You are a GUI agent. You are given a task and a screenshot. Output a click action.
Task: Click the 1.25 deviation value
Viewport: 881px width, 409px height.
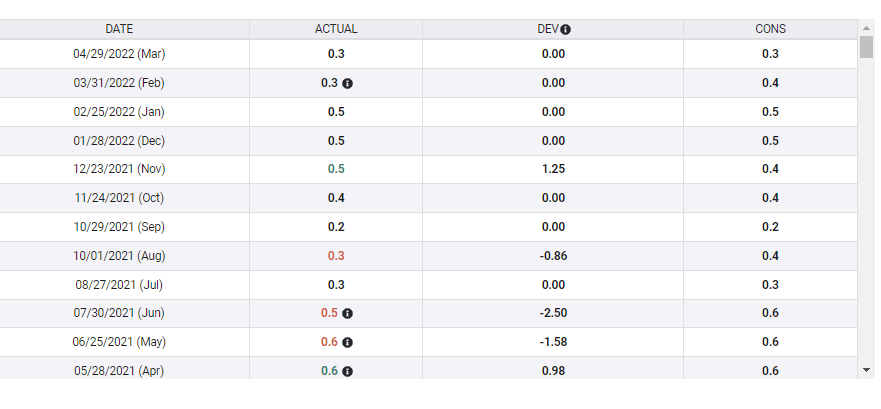pyautogui.click(x=553, y=169)
